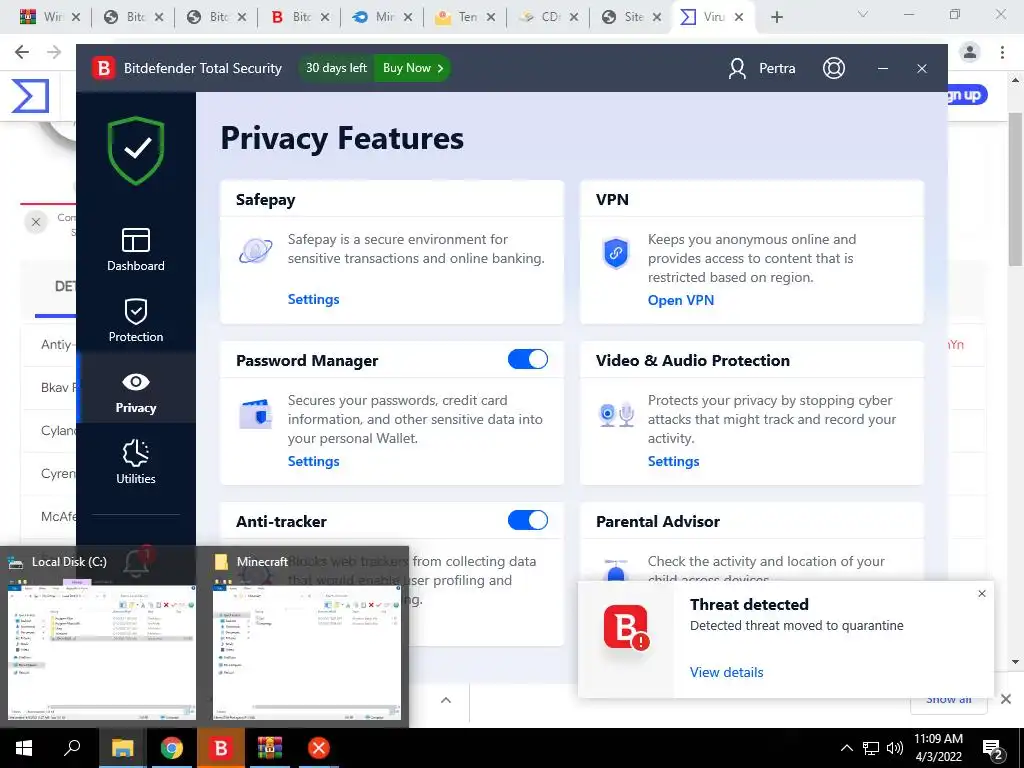The height and width of the screenshot is (768, 1024).
Task: Switch to the Site browser tab
Action: point(631,17)
